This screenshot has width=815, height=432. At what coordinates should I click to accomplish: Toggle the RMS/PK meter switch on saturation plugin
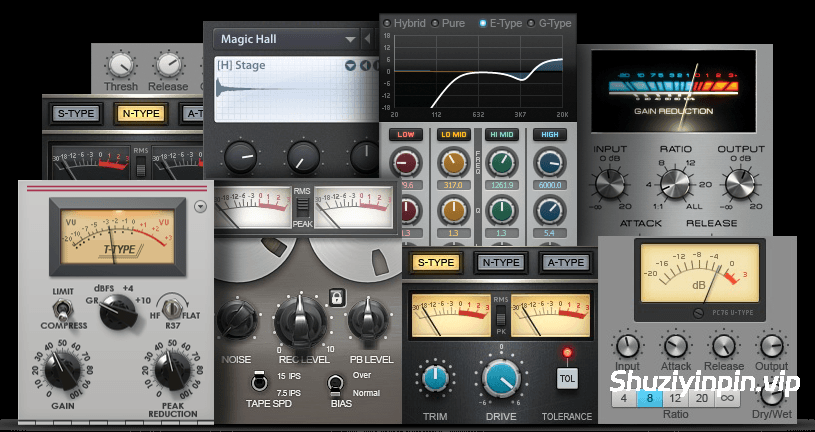pos(501,316)
